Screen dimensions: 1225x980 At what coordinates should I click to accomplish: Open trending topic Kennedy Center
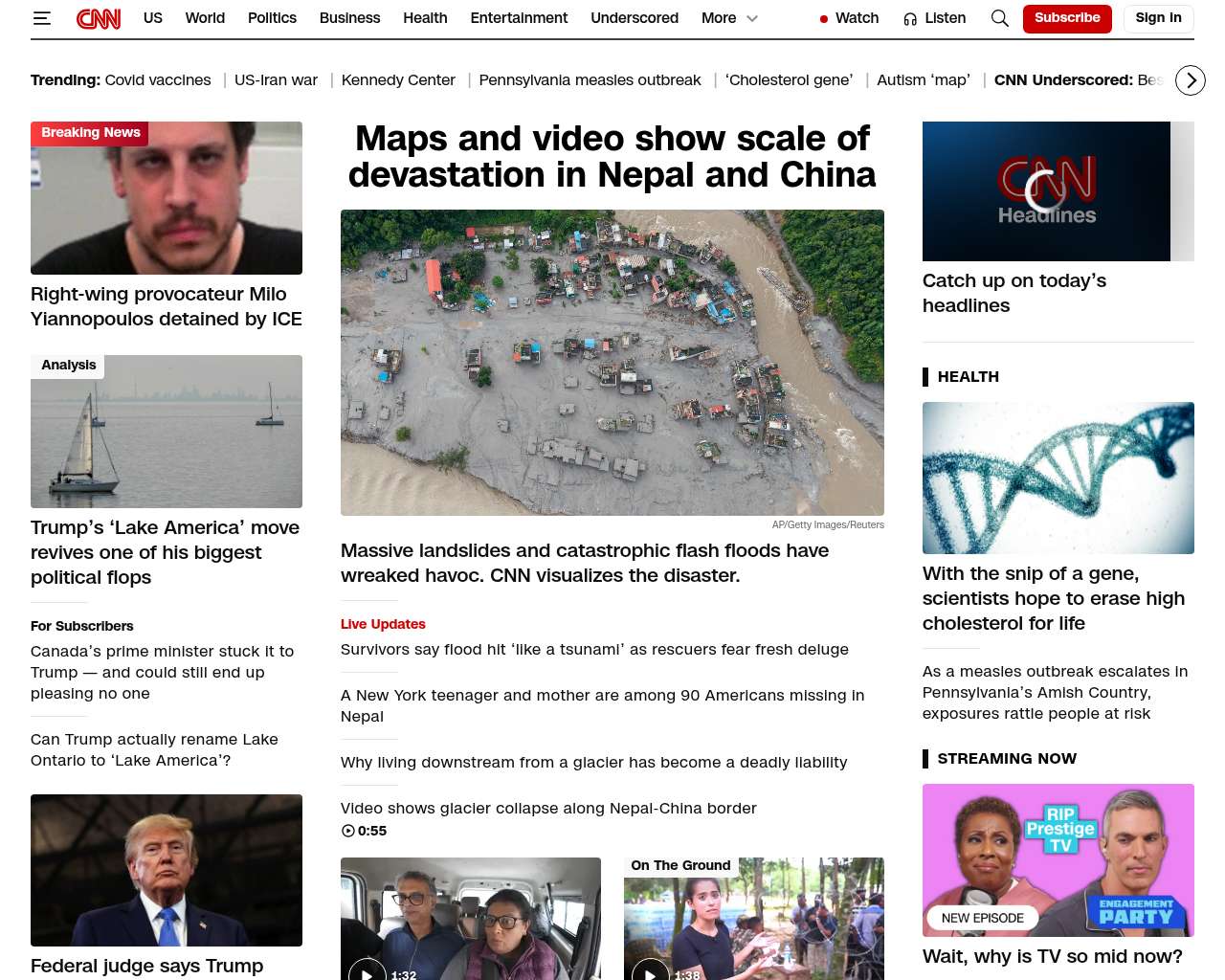(398, 80)
